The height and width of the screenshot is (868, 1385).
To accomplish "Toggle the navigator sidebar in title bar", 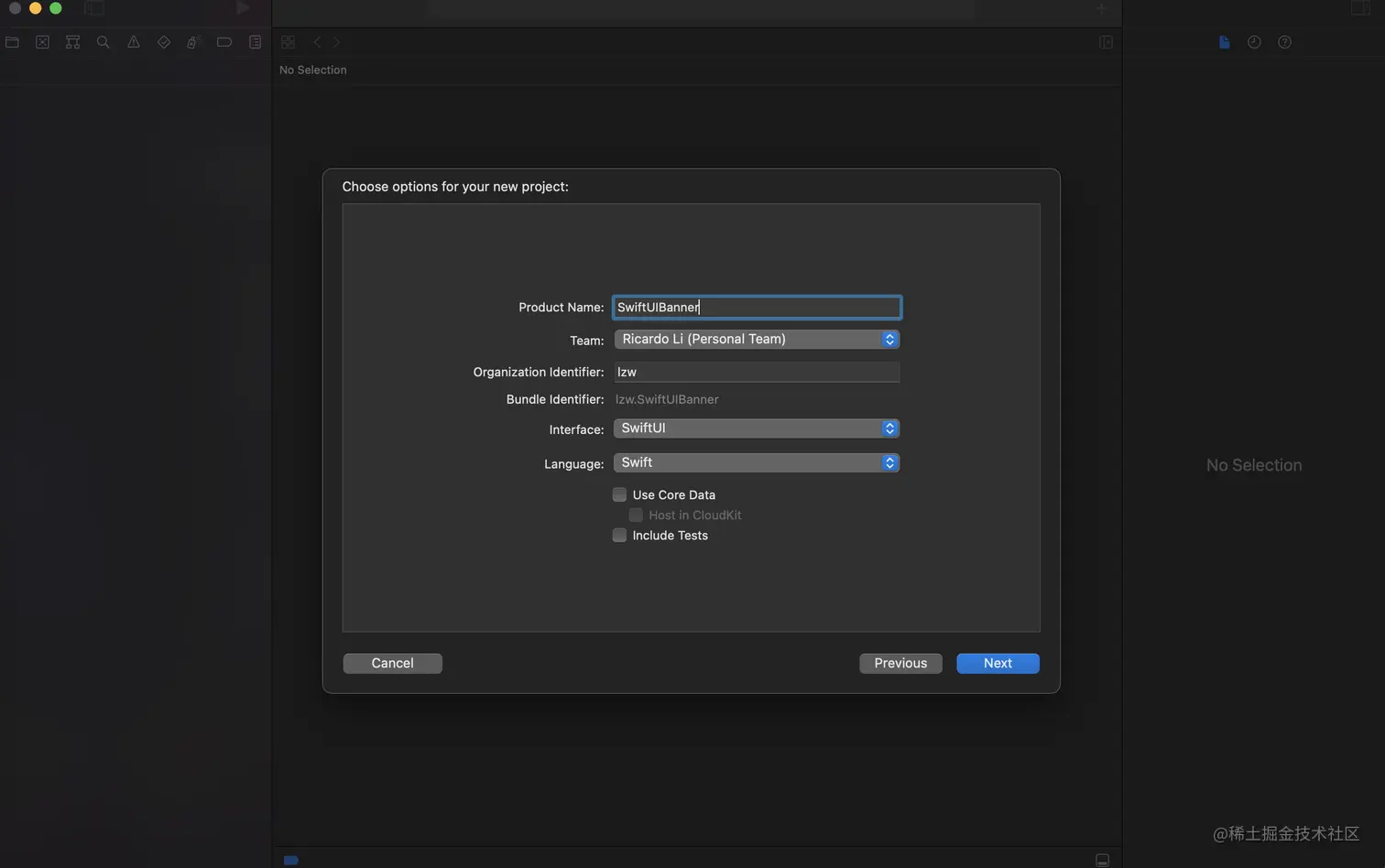I will tap(94, 8).
